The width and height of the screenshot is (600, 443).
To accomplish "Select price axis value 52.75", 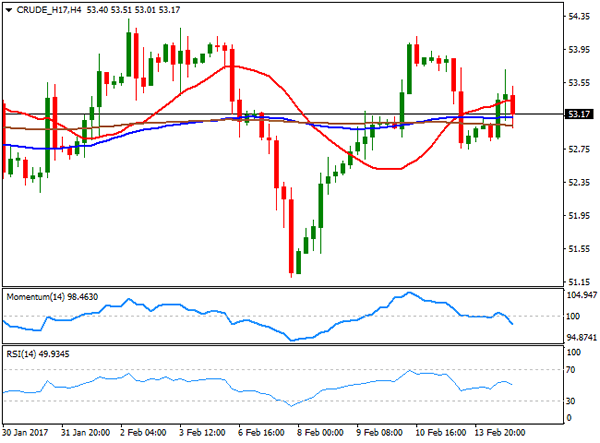I will (579, 149).
